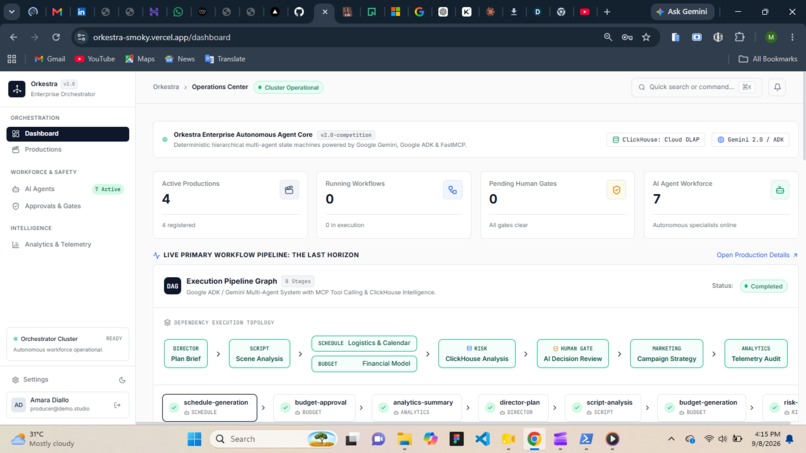Screen dimensions: 806x453
Task: Click the logout icon beside Amara Diallo
Action: (117, 405)
